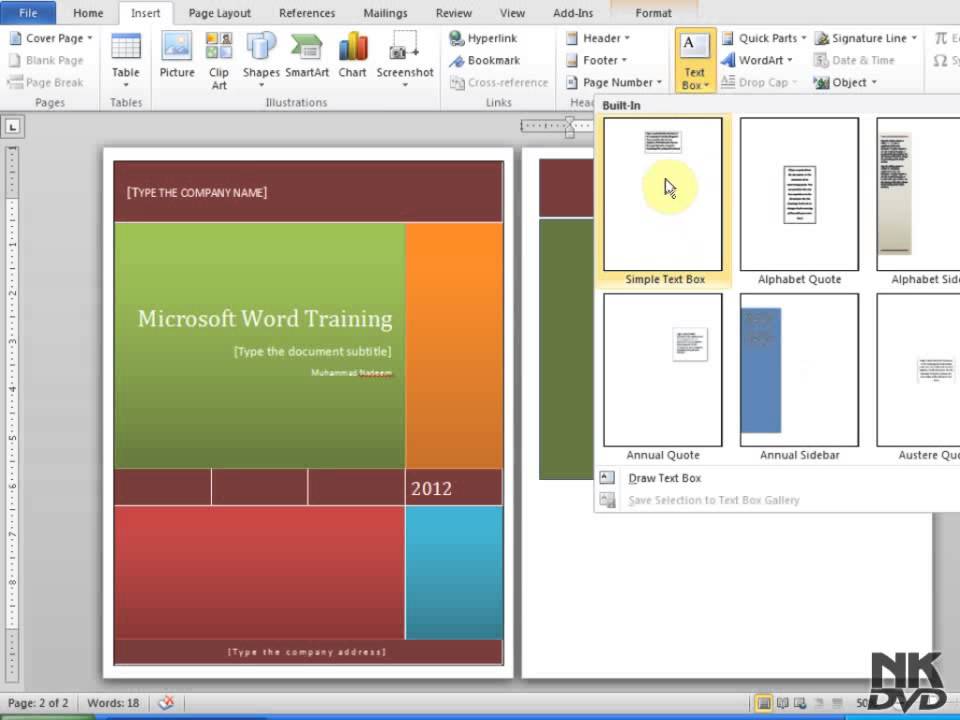Click the Page: 2 of 2 status indicator
Viewport: 960px width, 720px height.
pos(38,703)
